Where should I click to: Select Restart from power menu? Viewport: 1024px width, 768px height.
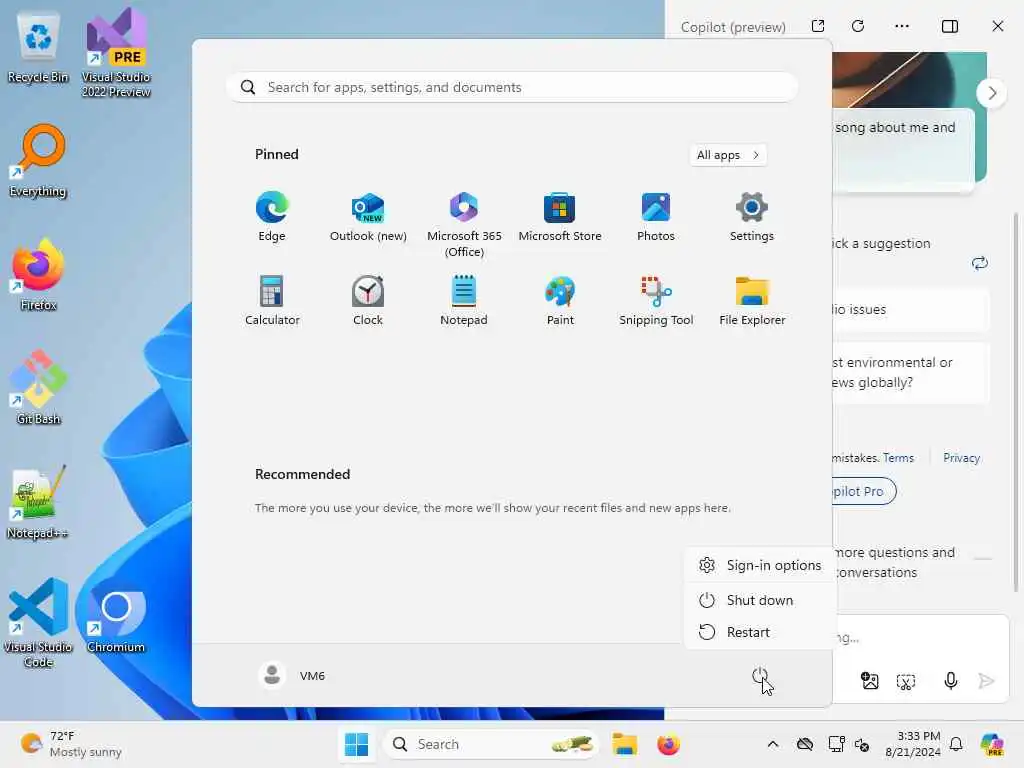click(760, 632)
